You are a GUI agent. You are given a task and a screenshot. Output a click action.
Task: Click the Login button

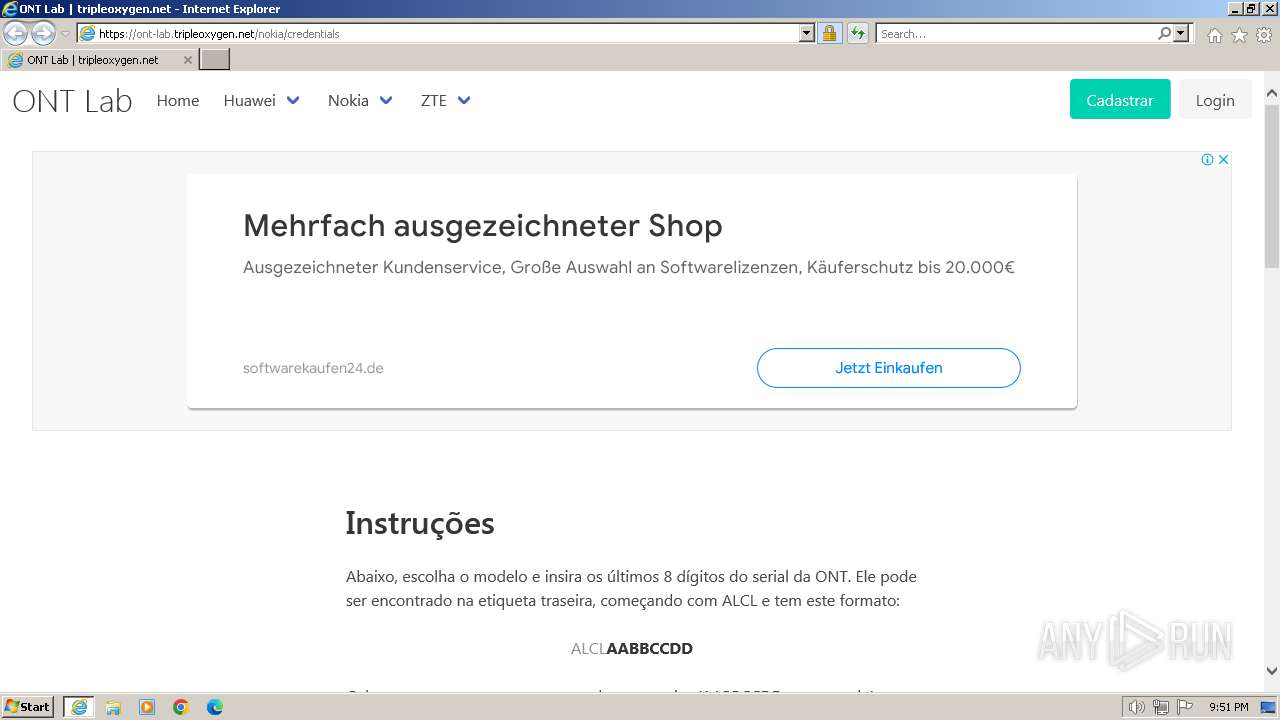click(1215, 100)
